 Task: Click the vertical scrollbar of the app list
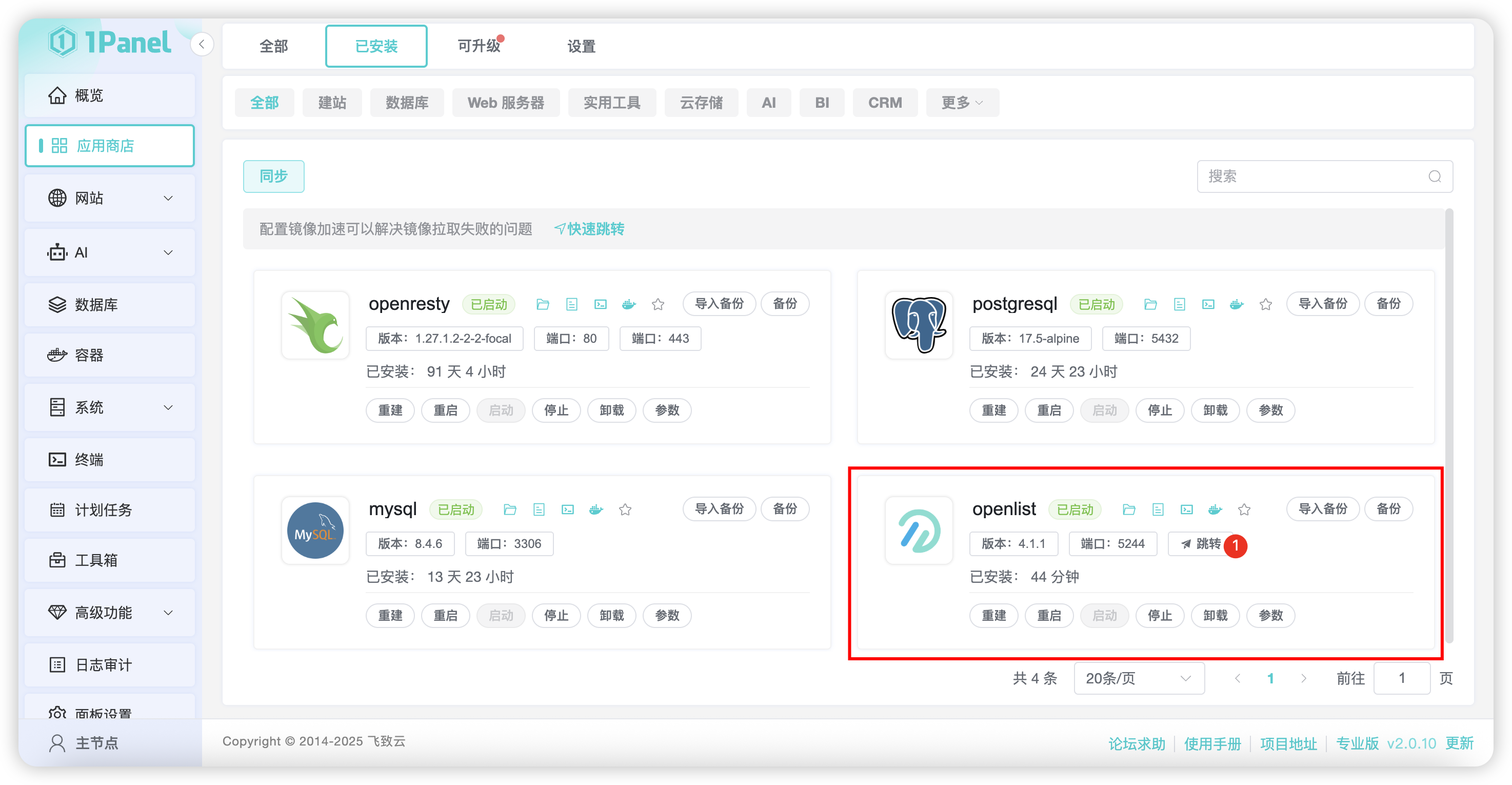click(x=1448, y=423)
